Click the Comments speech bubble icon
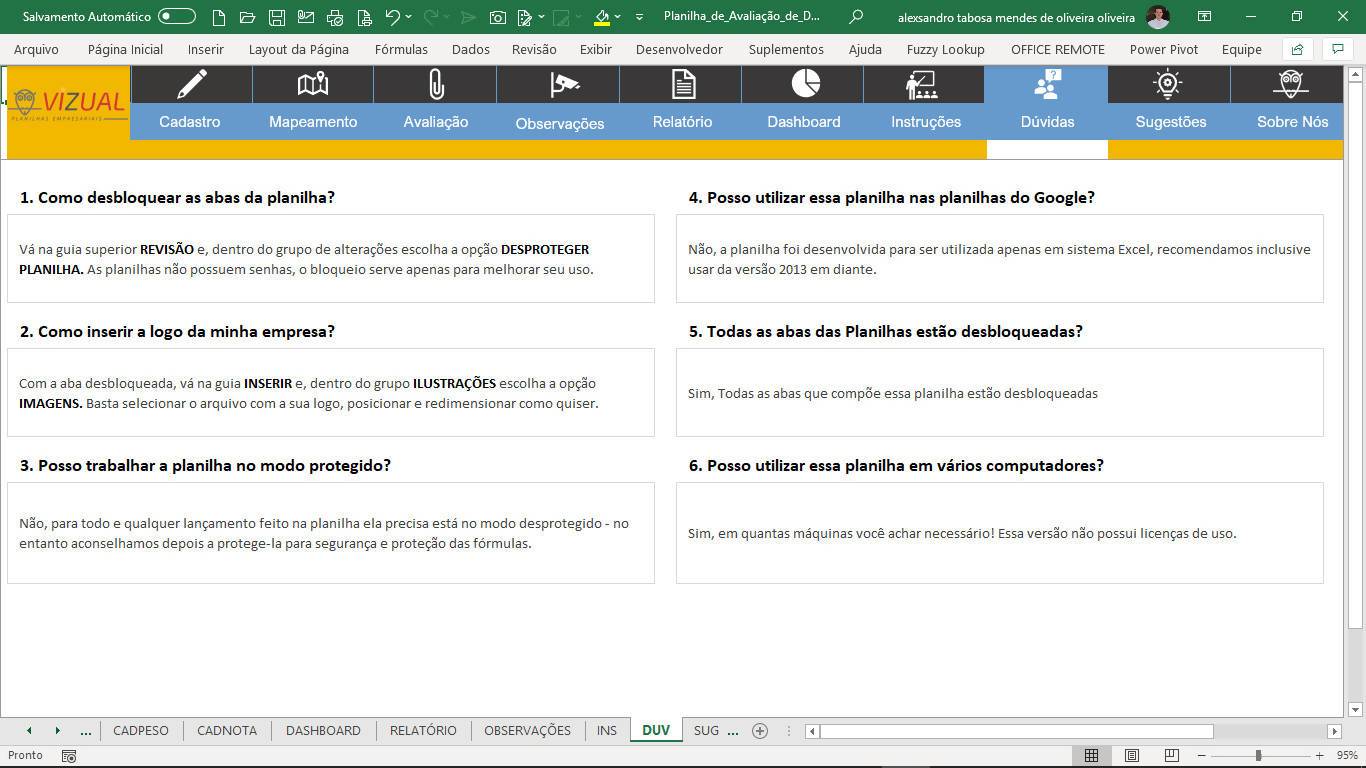1366x768 pixels. point(1337,49)
